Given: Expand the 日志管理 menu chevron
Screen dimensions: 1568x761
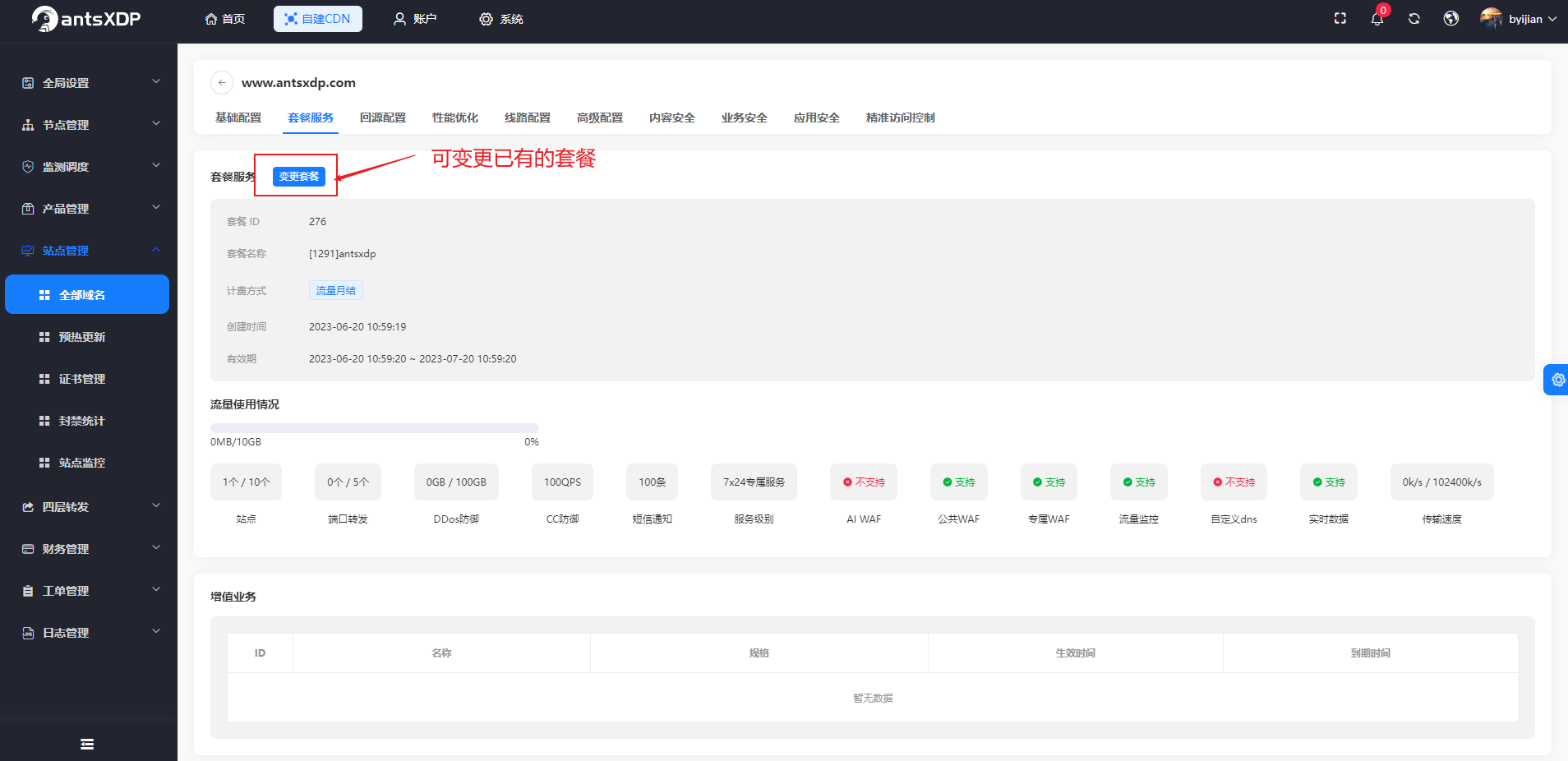Looking at the screenshot, I should click(156, 631).
